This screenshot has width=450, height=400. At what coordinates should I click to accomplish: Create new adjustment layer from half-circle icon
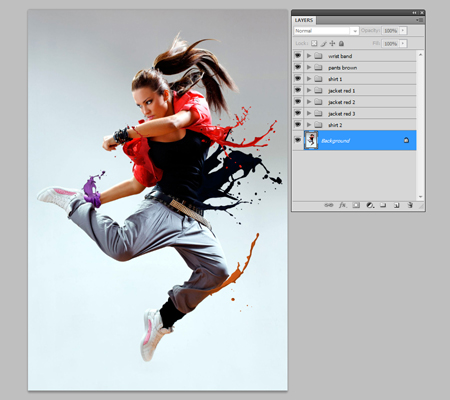(370, 205)
